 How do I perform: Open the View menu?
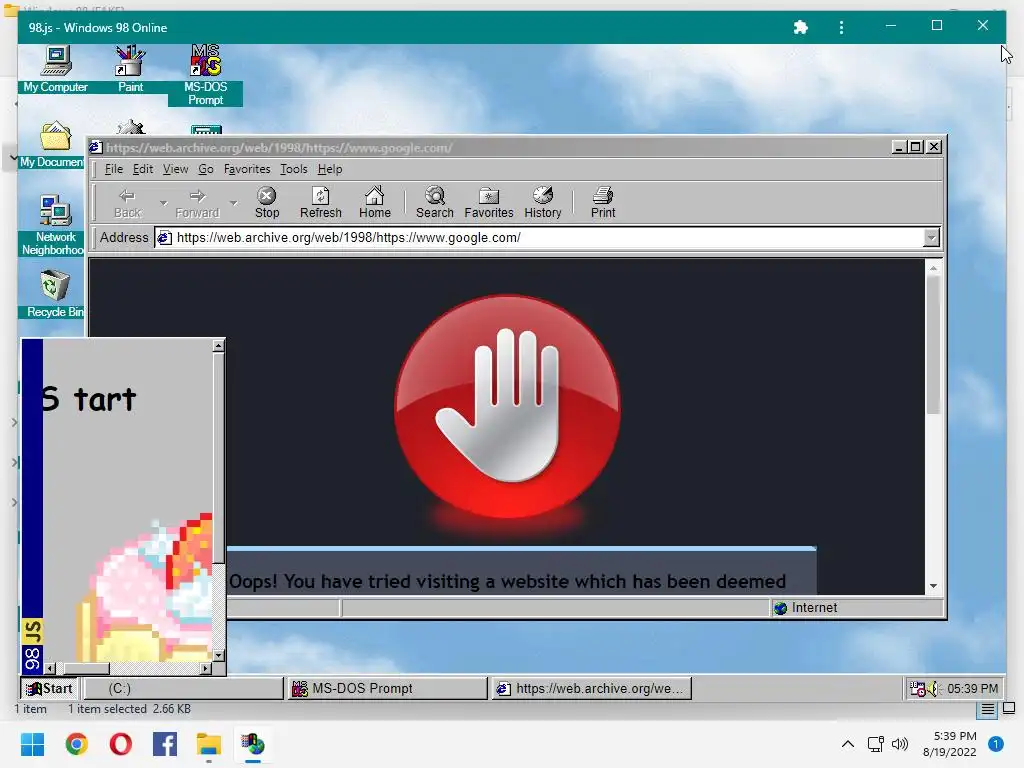[176, 169]
